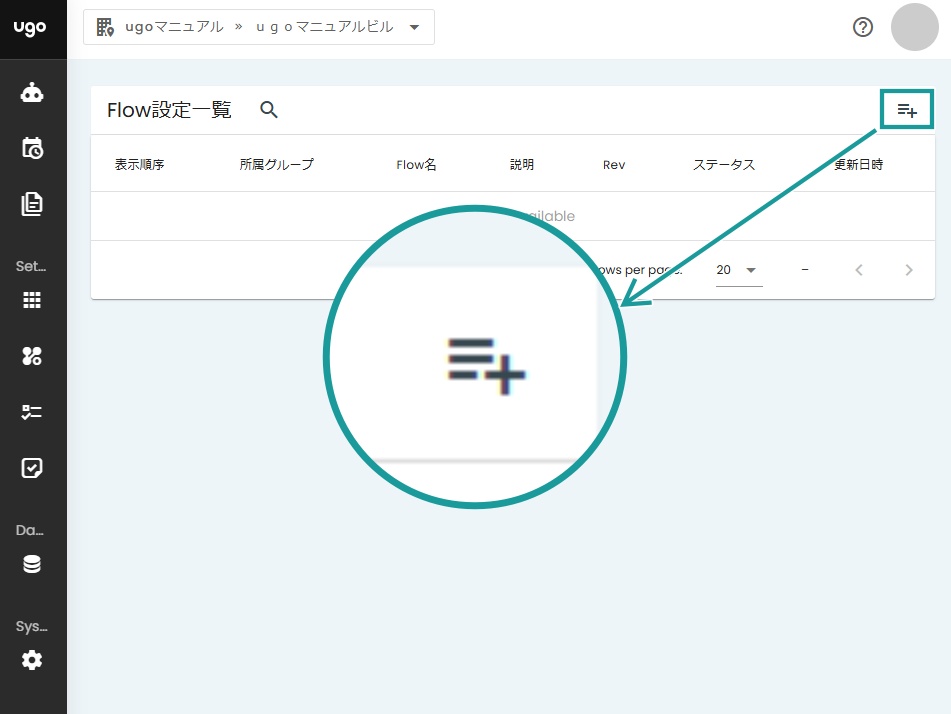
Task: Open the documents icon in the sidebar
Action: 33,204
